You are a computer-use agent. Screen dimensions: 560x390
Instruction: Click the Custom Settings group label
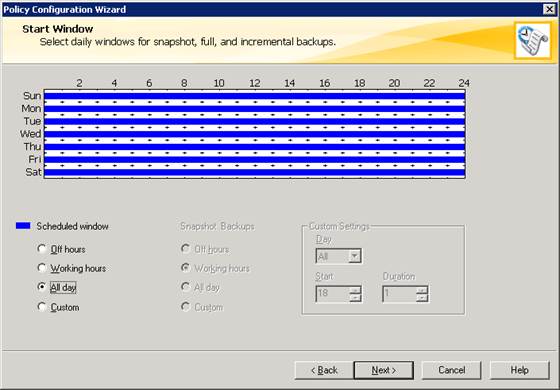coord(339,226)
